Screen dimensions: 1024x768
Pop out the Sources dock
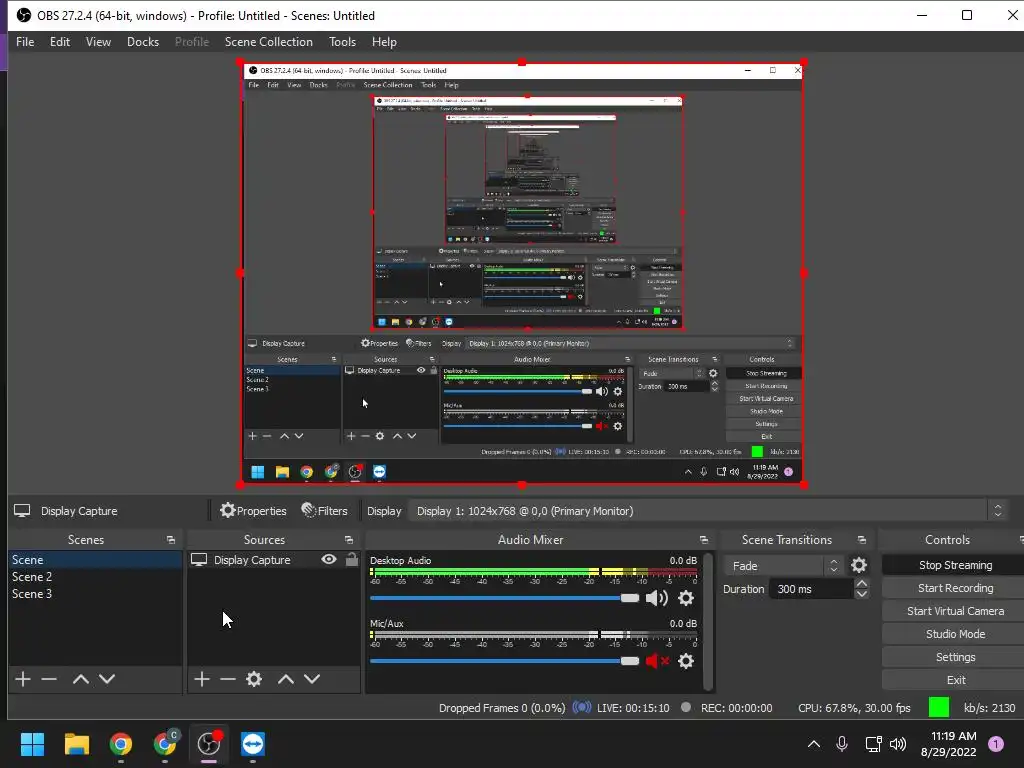pos(349,540)
